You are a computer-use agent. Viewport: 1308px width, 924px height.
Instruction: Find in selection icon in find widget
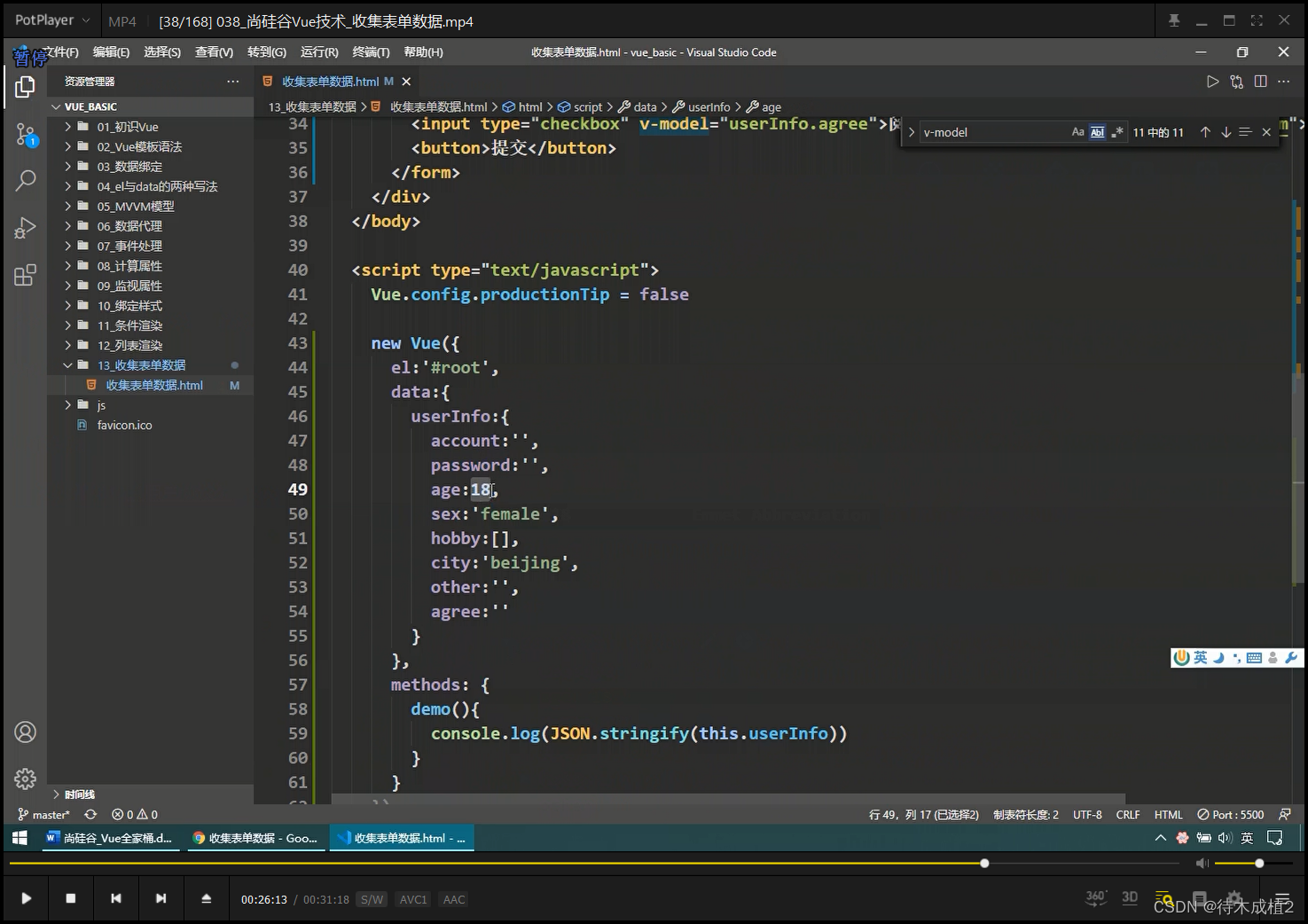coord(1245,132)
